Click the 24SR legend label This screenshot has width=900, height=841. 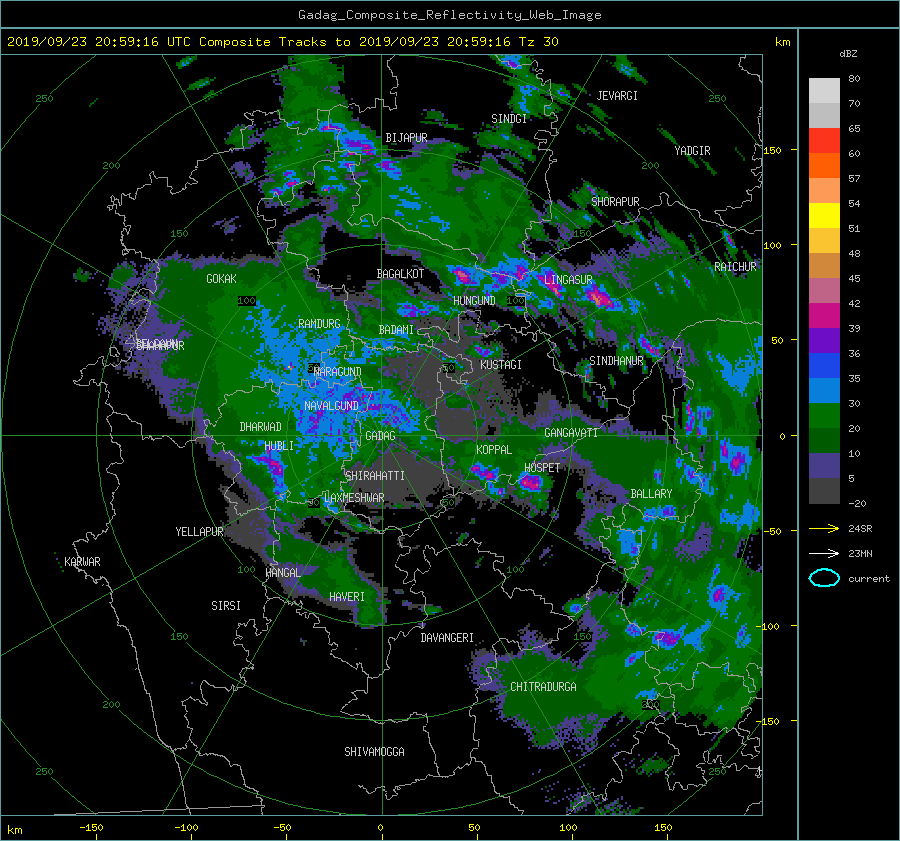tap(860, 528)
